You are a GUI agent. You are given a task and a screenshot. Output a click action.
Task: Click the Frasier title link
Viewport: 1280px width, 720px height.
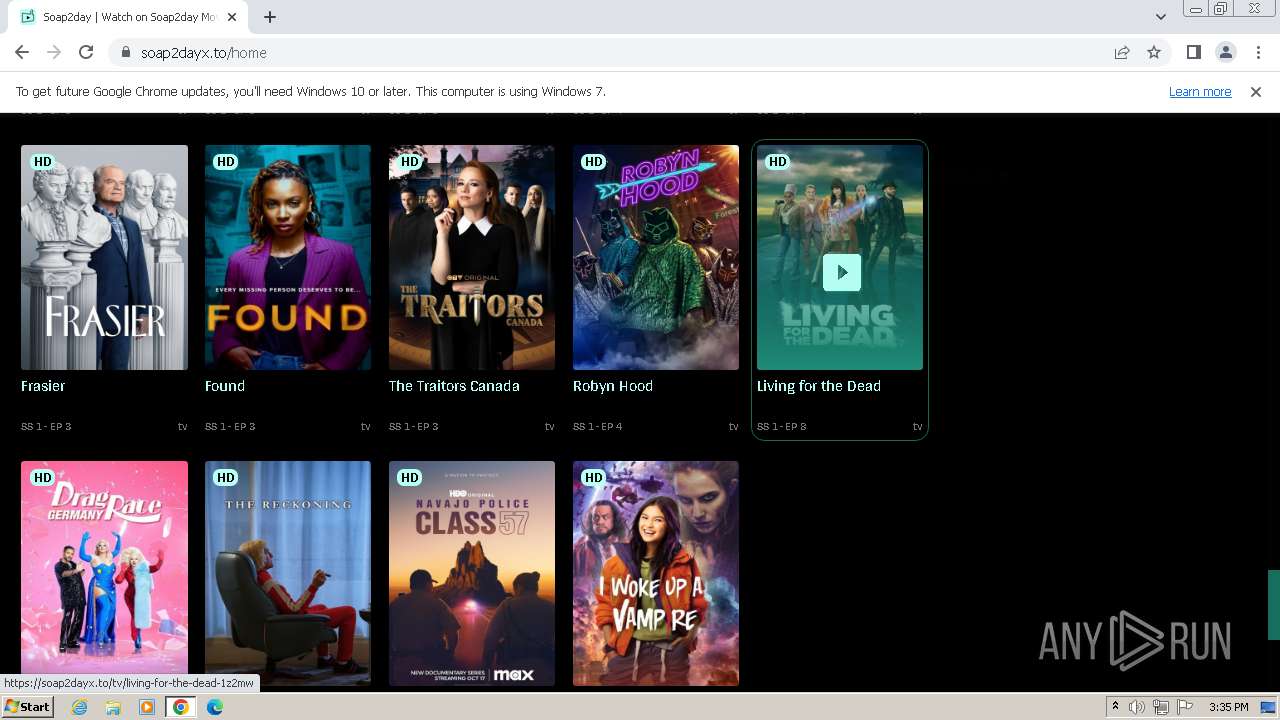click(43, 386)
